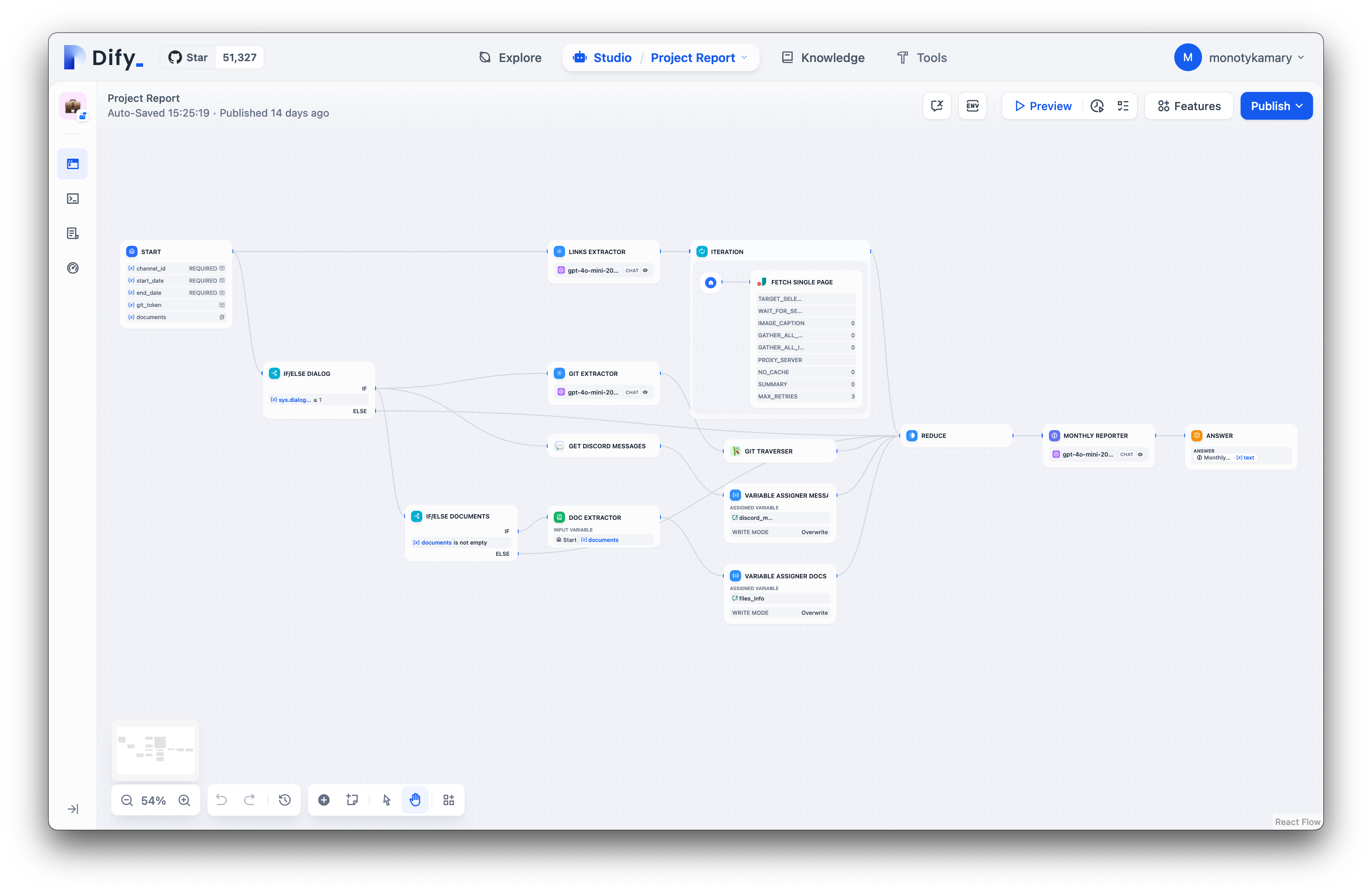Screen dimensions: 1372x894
Task: Zoom in the workflow canvas
Action: point(184,800)
